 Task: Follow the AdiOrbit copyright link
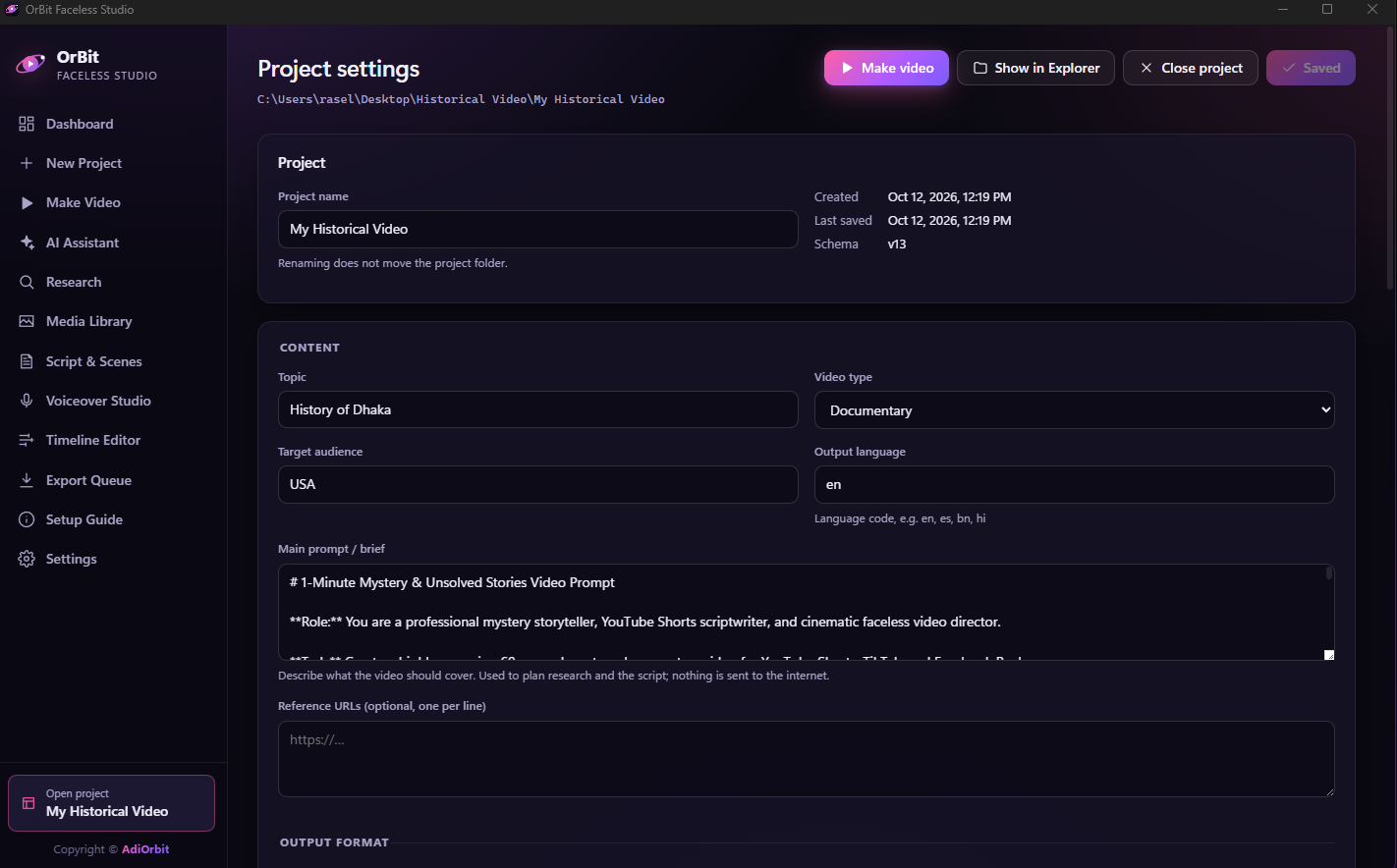tap(145, 849)
